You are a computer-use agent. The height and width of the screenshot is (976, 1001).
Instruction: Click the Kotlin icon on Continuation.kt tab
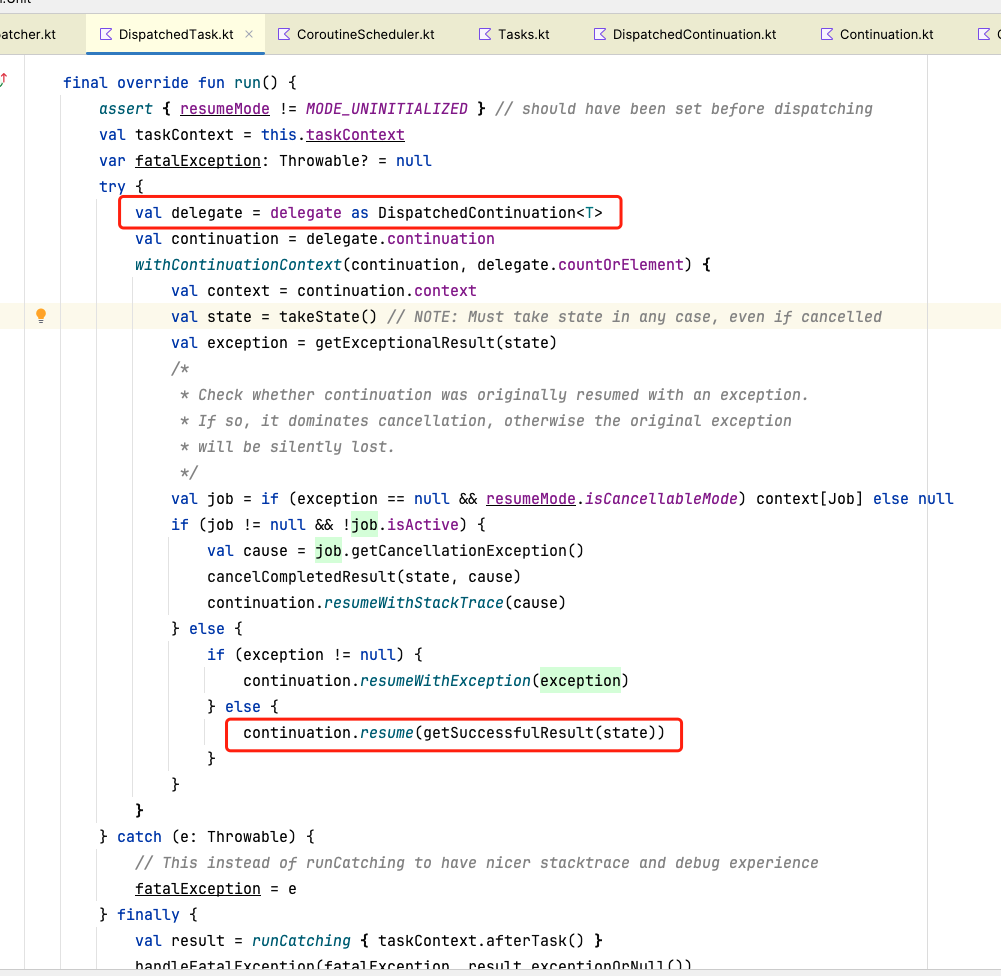pos(827,34)
